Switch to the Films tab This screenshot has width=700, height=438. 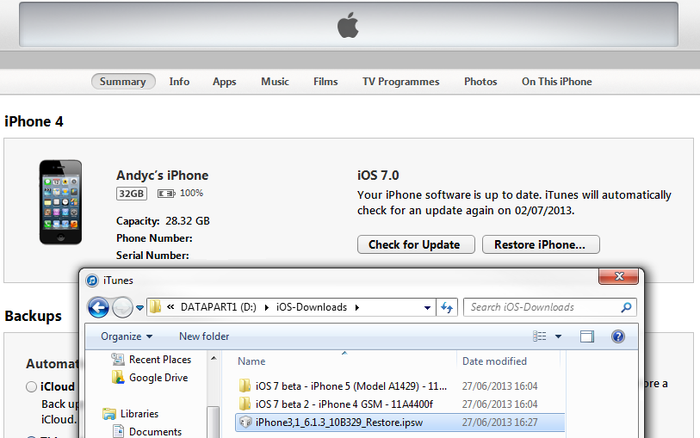(325, 81)
